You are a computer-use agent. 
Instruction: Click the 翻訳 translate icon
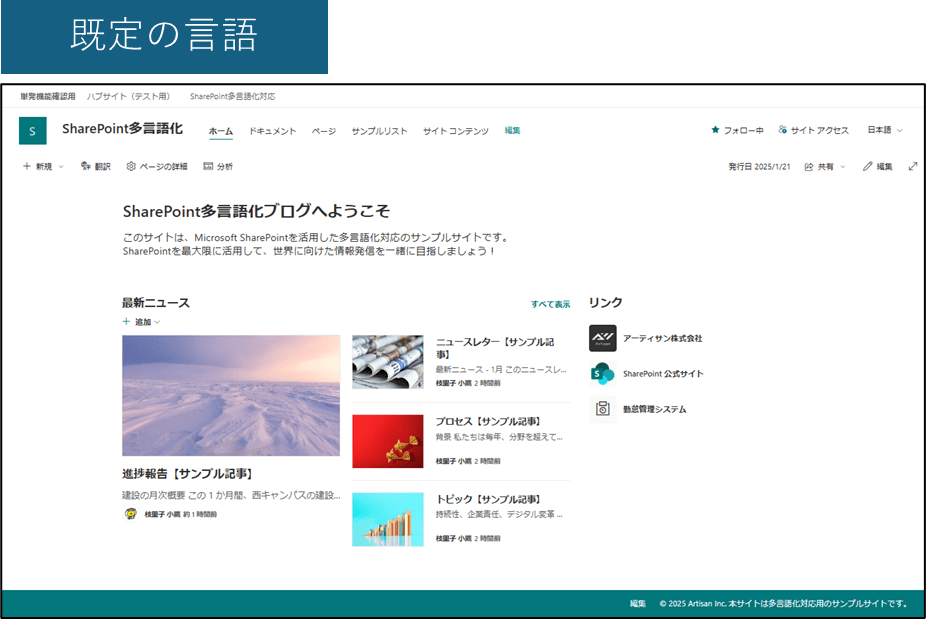point(86,166)
